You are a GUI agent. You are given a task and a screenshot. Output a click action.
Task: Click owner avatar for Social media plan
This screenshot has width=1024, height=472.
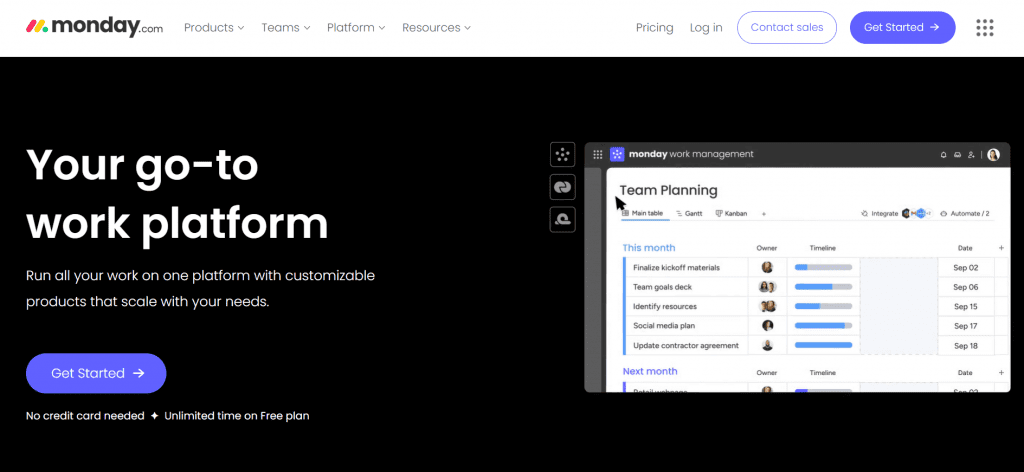point(767,325)
